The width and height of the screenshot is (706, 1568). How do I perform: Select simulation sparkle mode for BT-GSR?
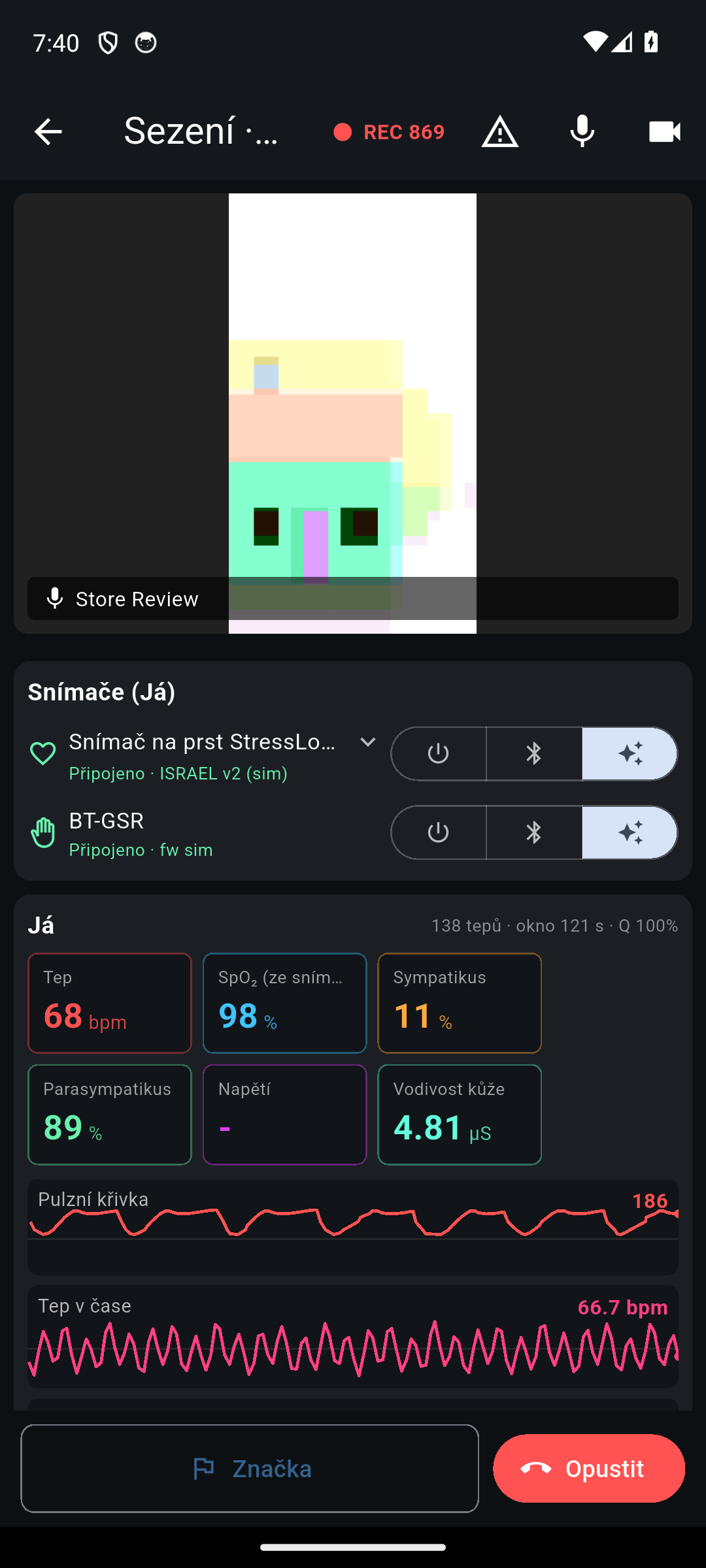630,832
